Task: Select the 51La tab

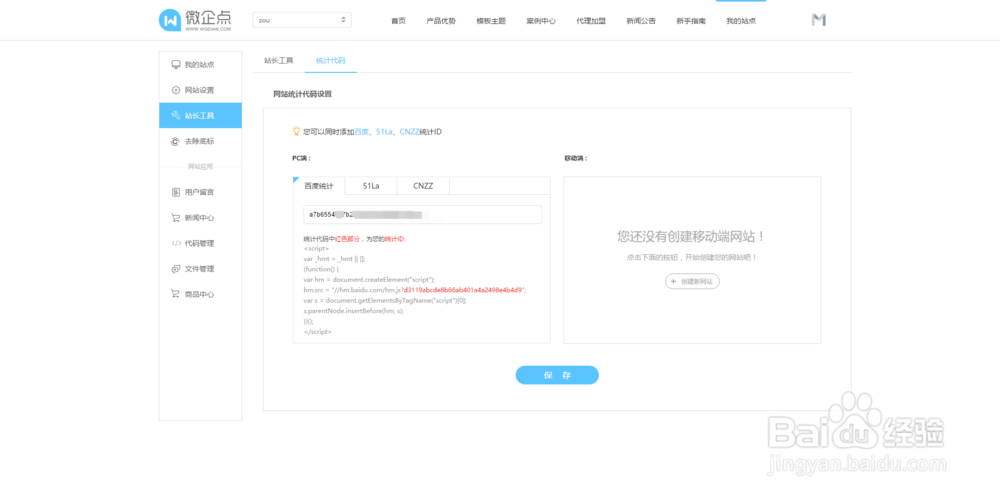Action: [371, 186]
